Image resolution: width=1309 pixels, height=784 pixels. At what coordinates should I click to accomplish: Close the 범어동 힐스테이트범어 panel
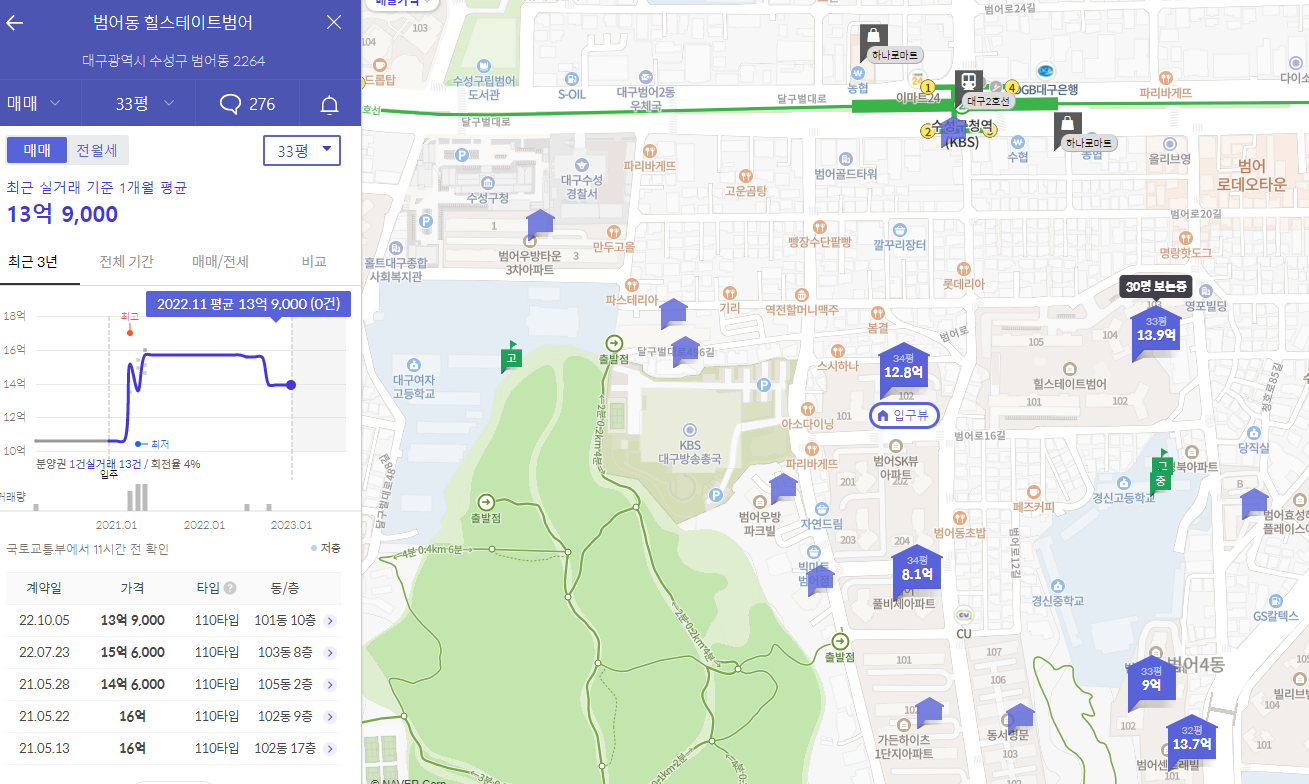[x=334, y=22]
